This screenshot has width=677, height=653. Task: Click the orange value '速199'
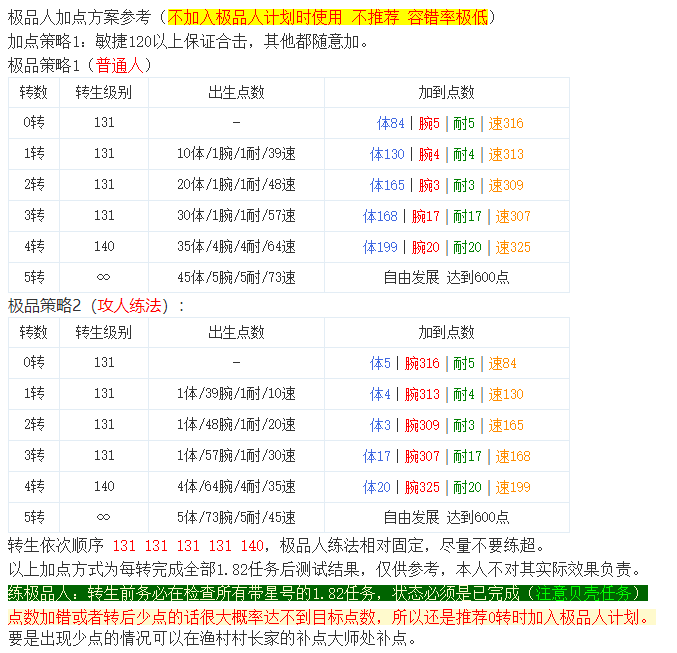pyautogui.click(x=512, y=487)
